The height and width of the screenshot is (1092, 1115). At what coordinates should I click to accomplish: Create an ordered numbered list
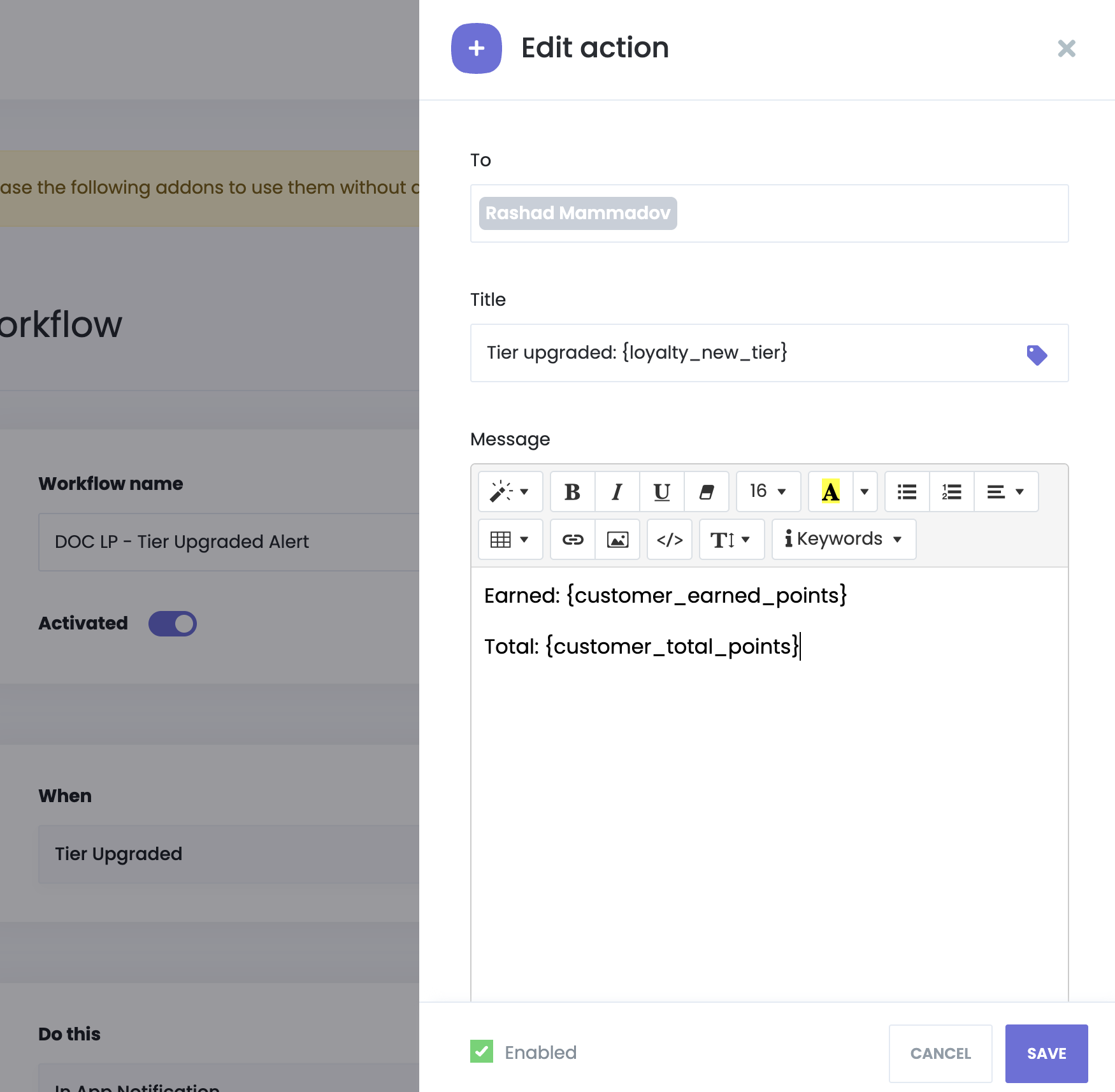click(x=951, y=492)
